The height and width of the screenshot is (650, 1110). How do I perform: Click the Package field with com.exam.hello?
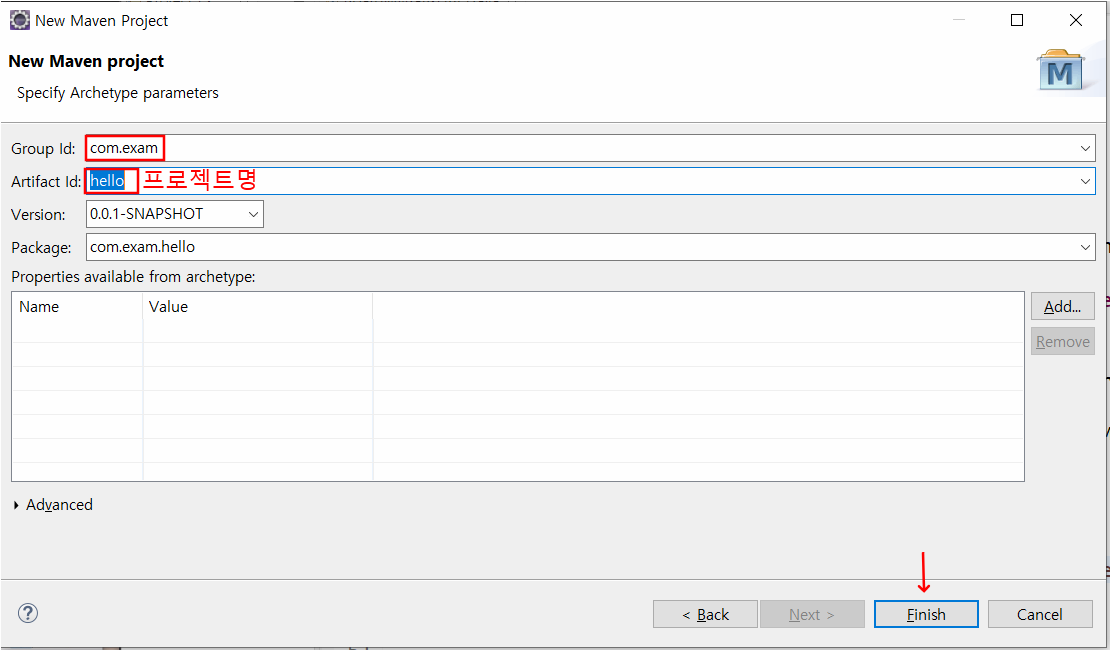[590, 247]
